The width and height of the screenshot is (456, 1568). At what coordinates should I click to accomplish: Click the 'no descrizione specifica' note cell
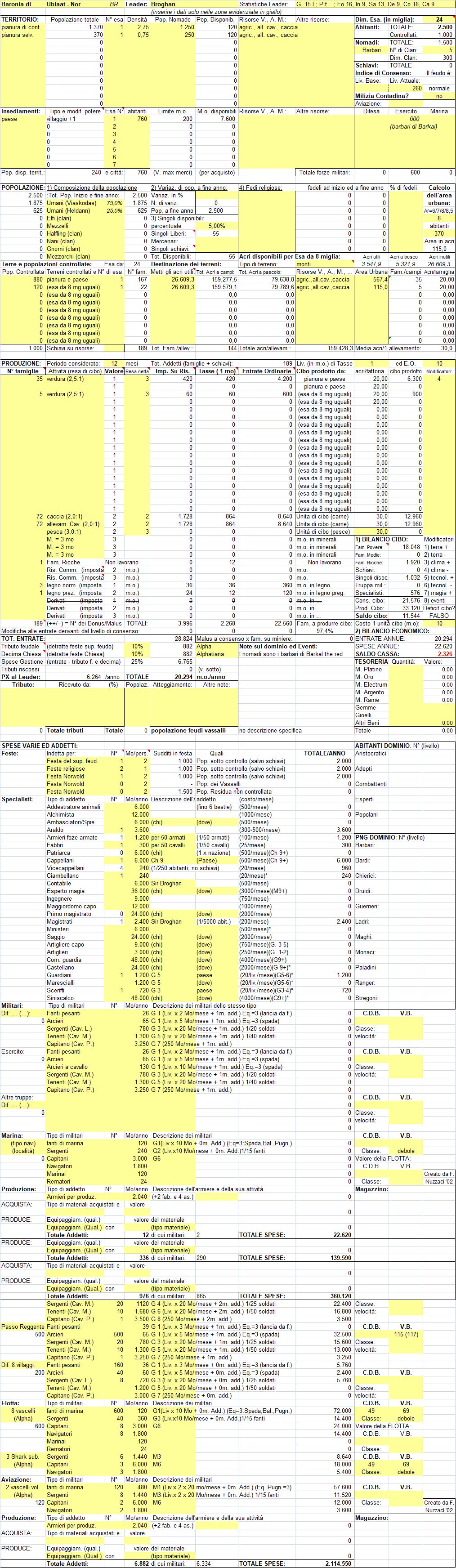[270, 730]
